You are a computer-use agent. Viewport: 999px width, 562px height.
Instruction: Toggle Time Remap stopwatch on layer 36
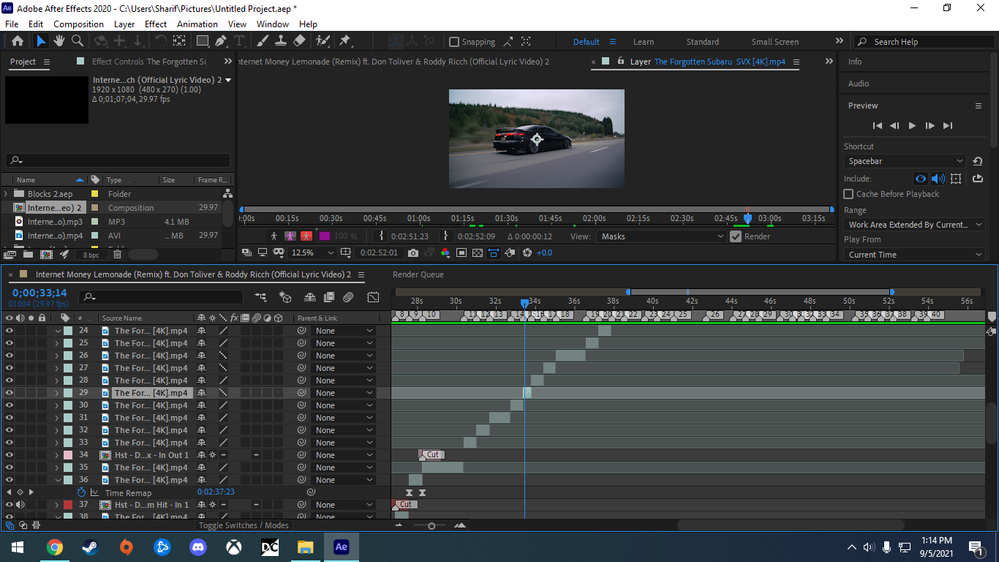tap(82, 493)
